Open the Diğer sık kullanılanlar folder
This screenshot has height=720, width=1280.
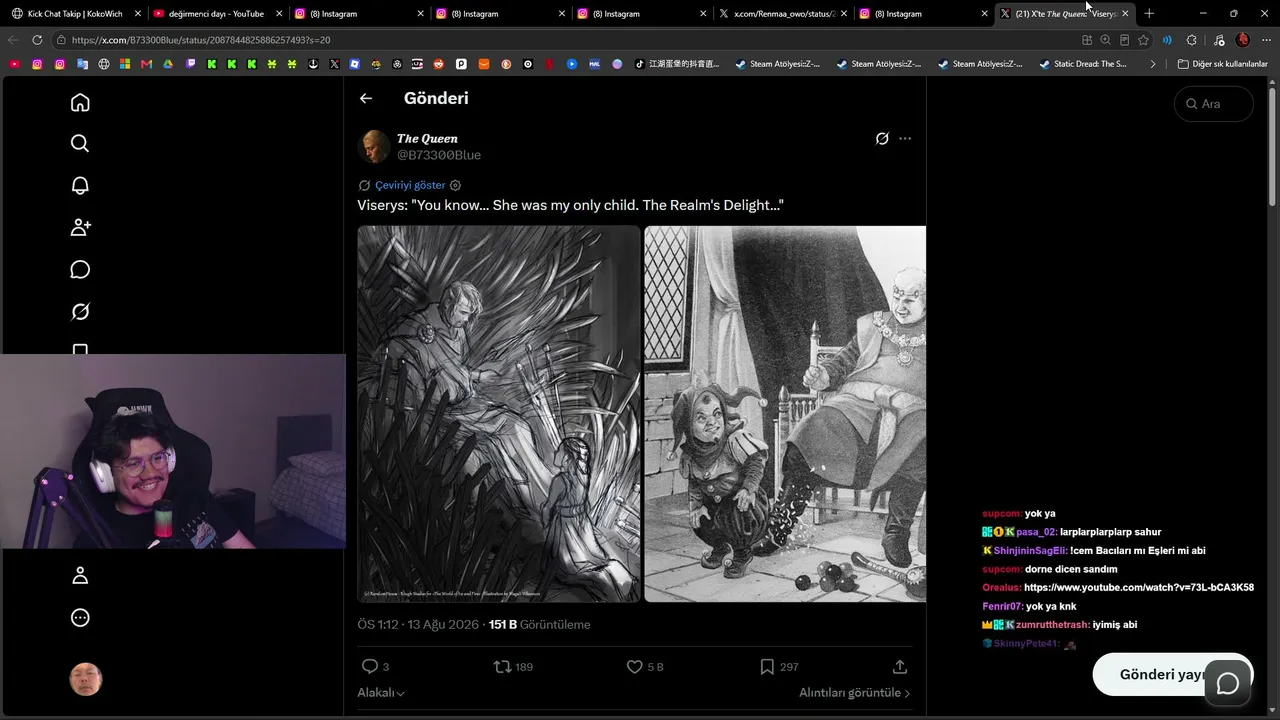click(1223, 64)
